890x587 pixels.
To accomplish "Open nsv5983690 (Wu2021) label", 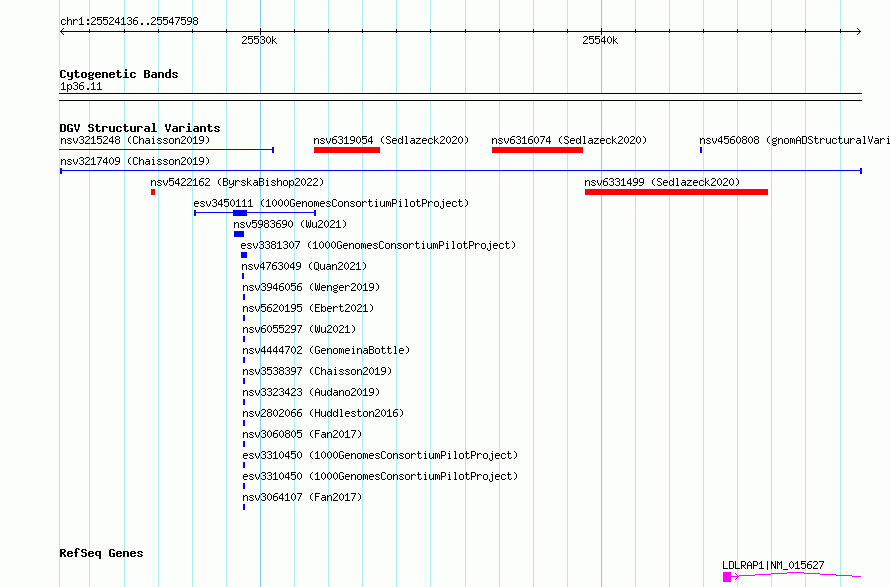I will 290,224.
